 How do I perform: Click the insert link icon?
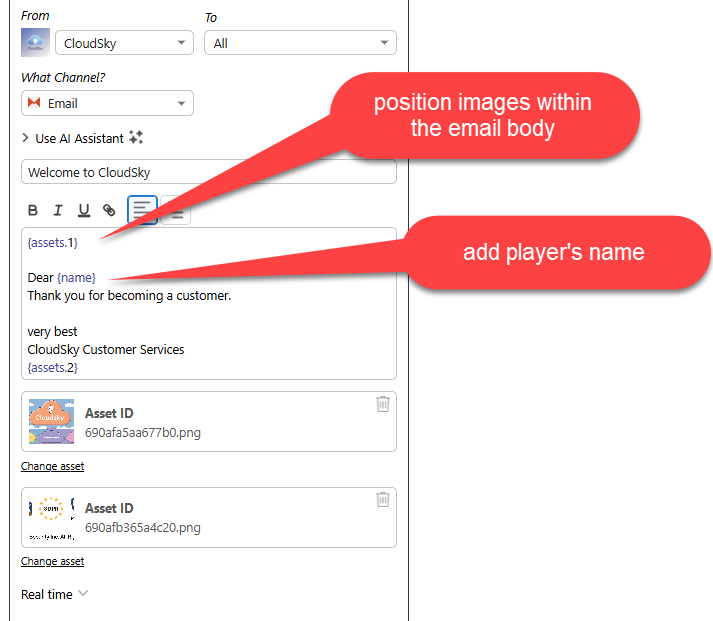pos(109,210)
